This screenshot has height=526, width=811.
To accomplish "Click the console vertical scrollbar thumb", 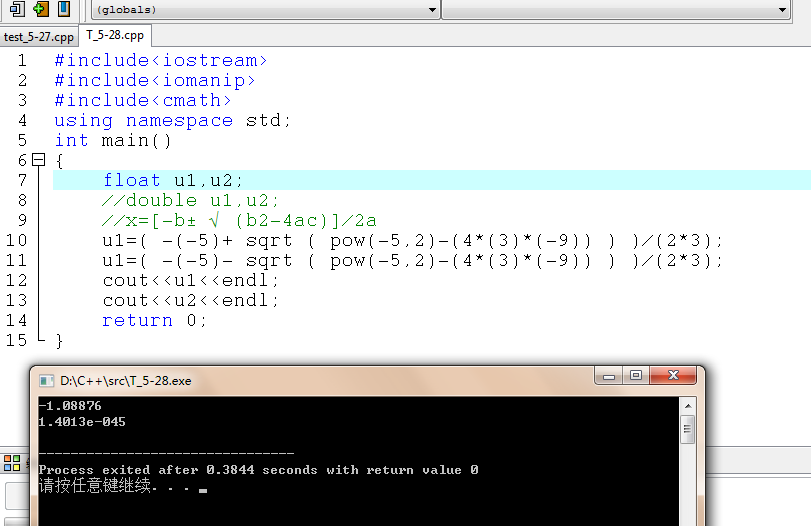I will point(687,429).
